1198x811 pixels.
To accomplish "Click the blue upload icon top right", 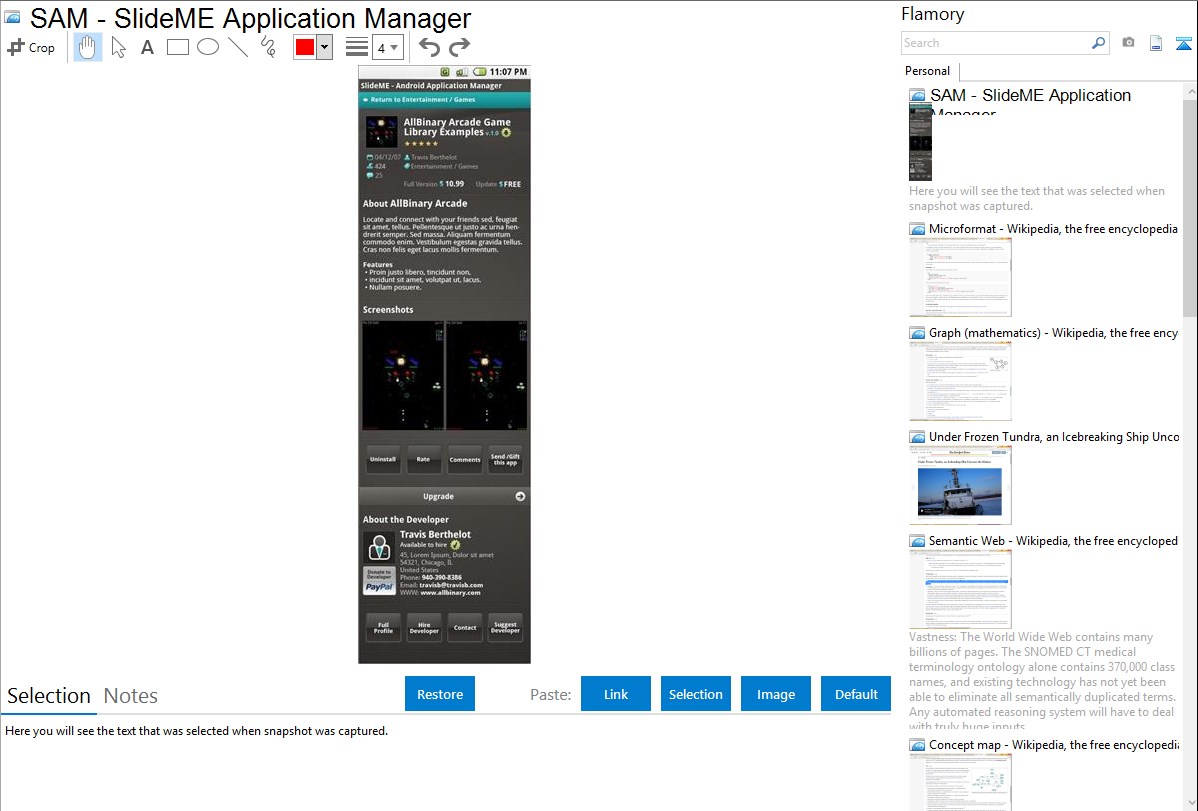I will [x=1183, y=43].
